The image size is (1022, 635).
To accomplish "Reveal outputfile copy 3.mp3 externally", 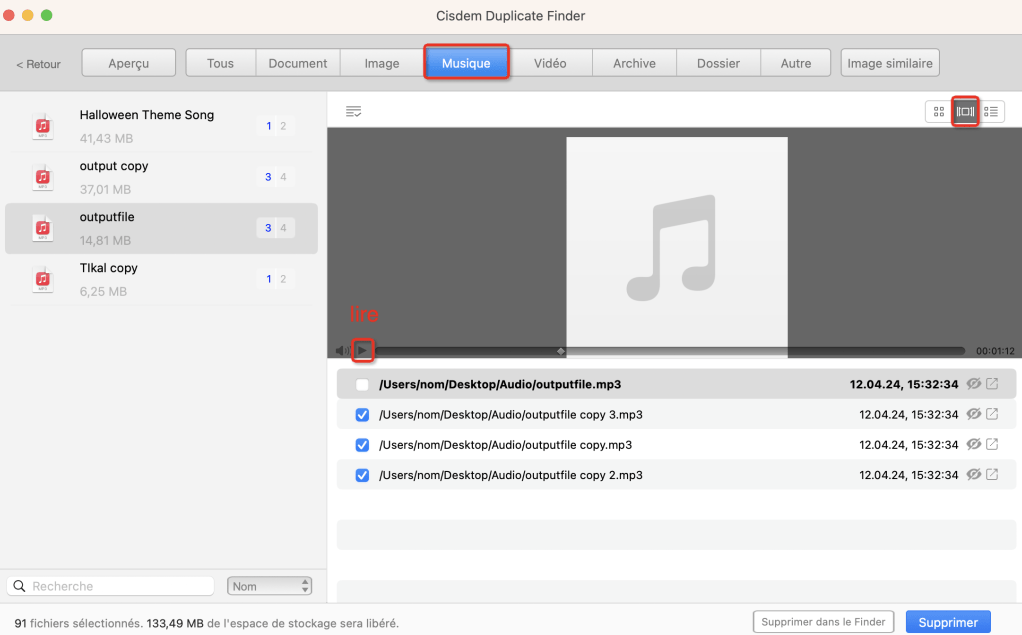I will click(992, 414).
